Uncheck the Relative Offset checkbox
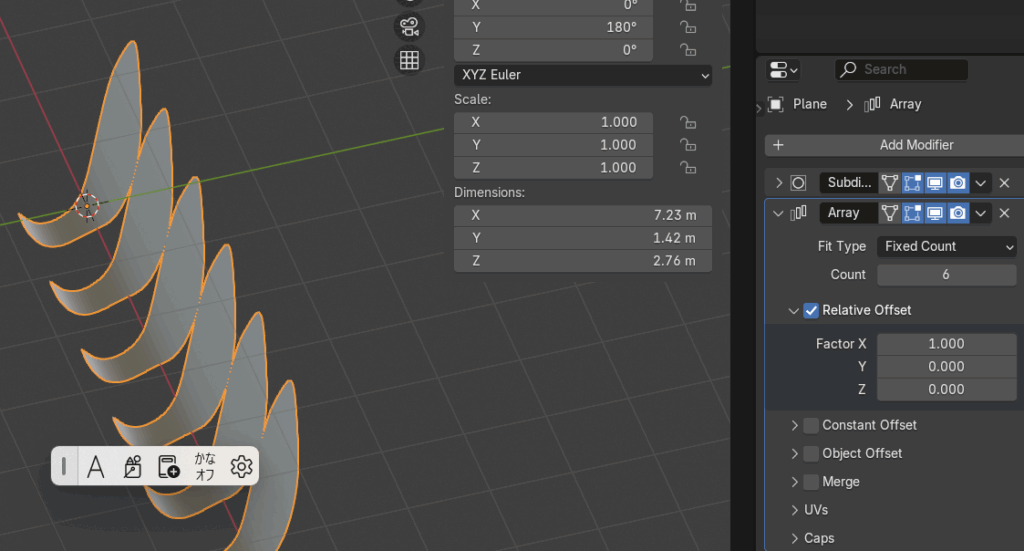 point(811,310)
